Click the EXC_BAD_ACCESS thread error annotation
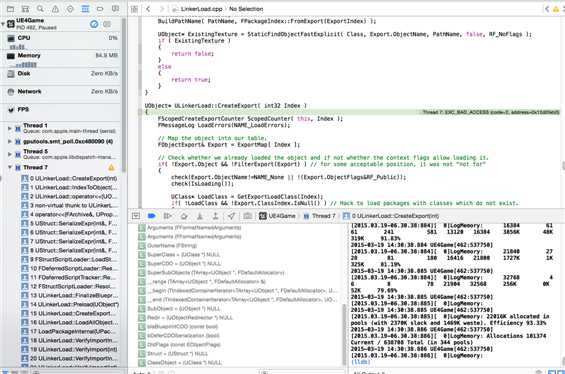The width and height of the screenshot is (565, 374). (490, 112)
